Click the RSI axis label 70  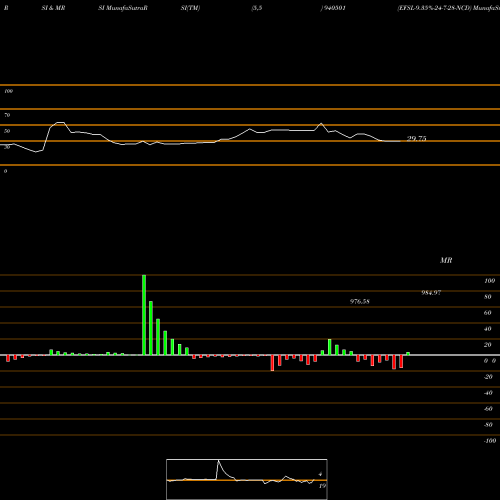(7, 115)
